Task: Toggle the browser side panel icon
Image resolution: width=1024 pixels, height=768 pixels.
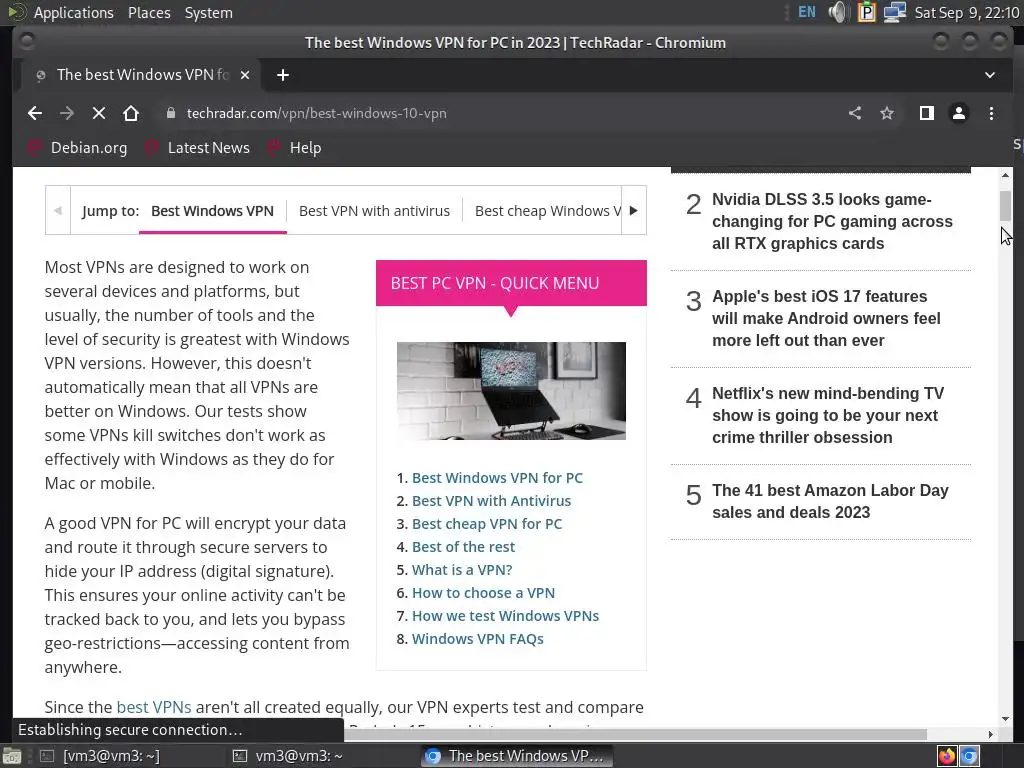Action: click(927, 113)
